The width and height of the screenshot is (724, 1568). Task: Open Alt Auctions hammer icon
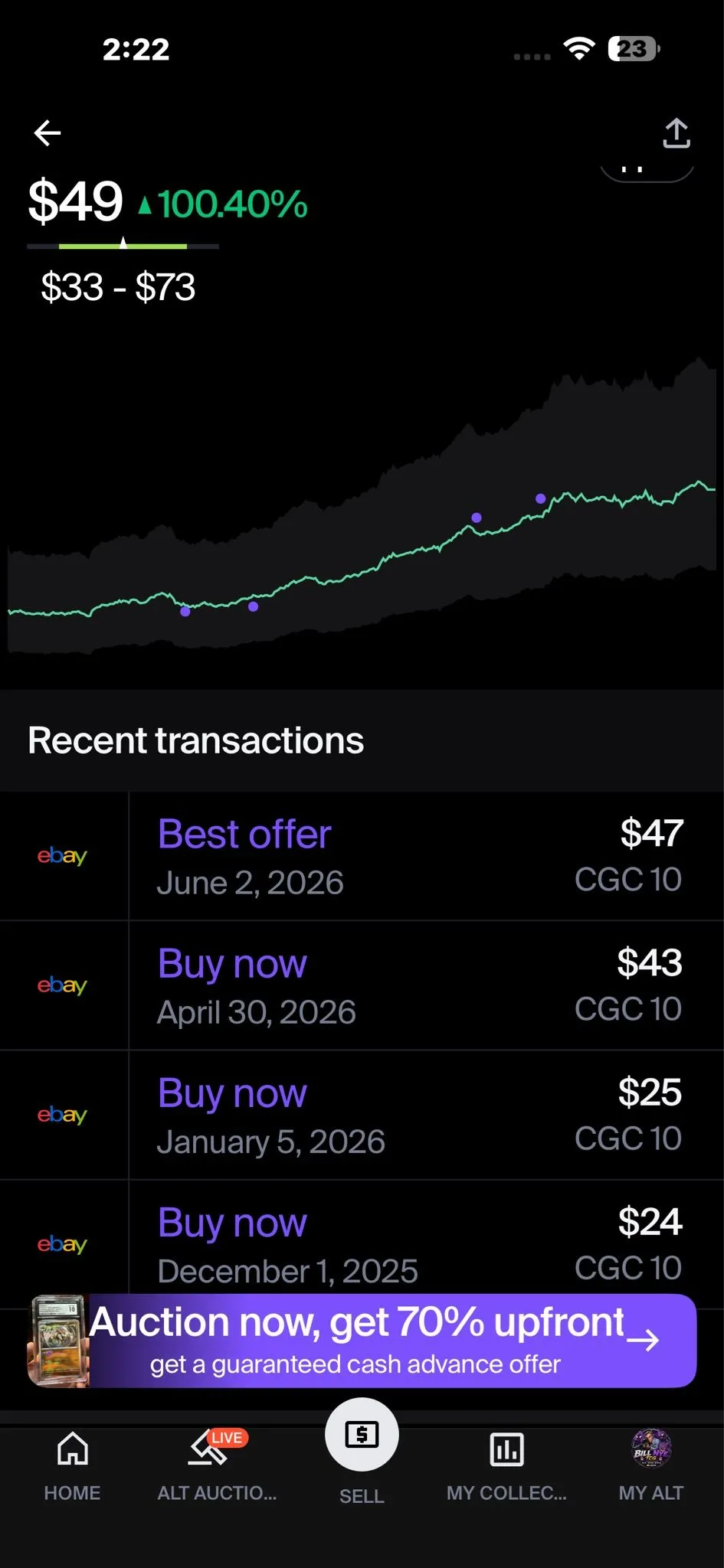[x=208, y=1449]
